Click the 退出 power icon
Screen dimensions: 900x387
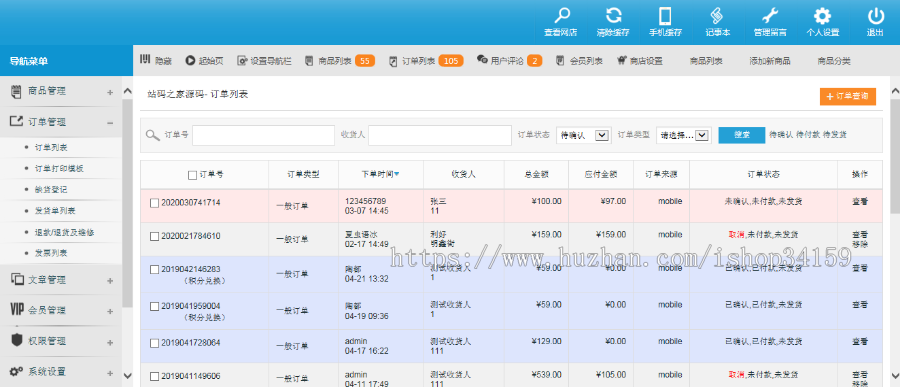[x=875, y=16]
